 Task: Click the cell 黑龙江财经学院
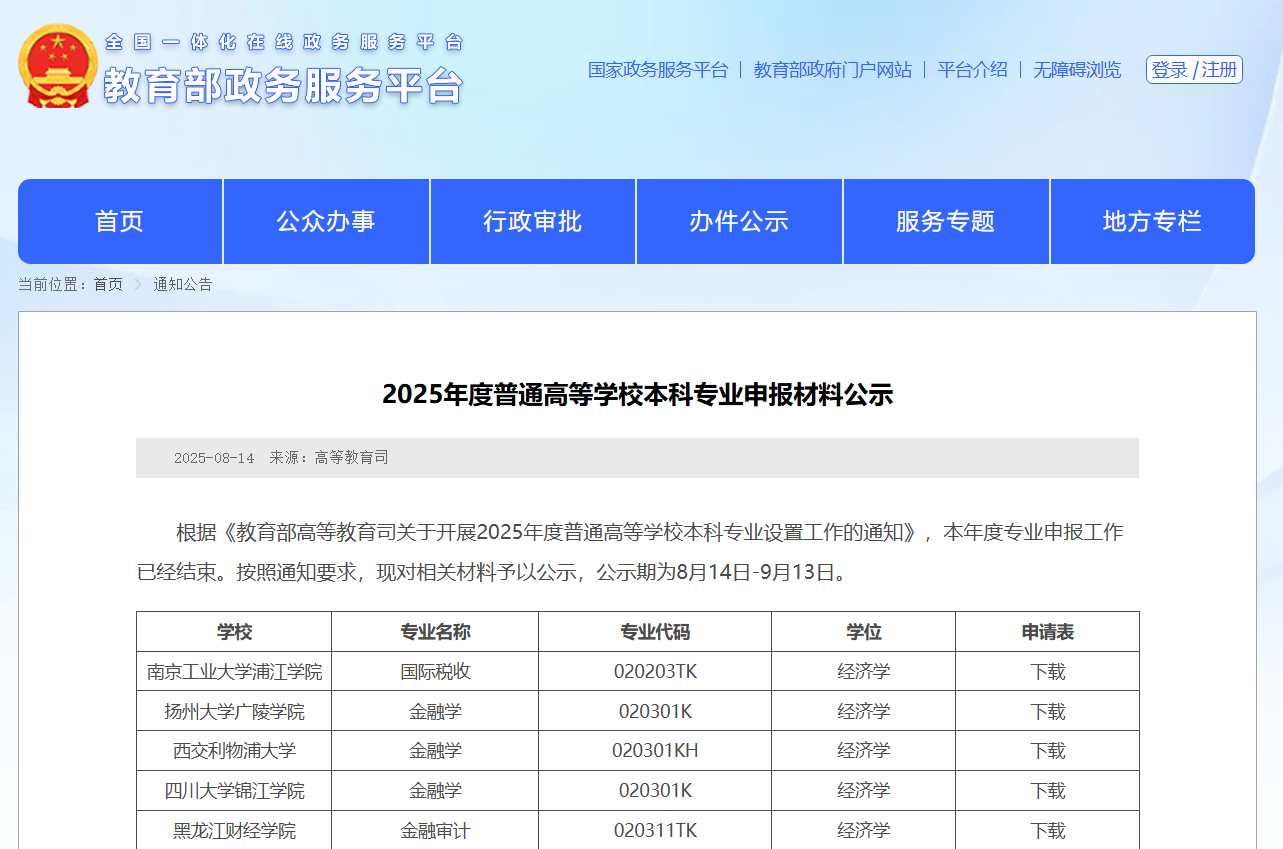[234, 831]
